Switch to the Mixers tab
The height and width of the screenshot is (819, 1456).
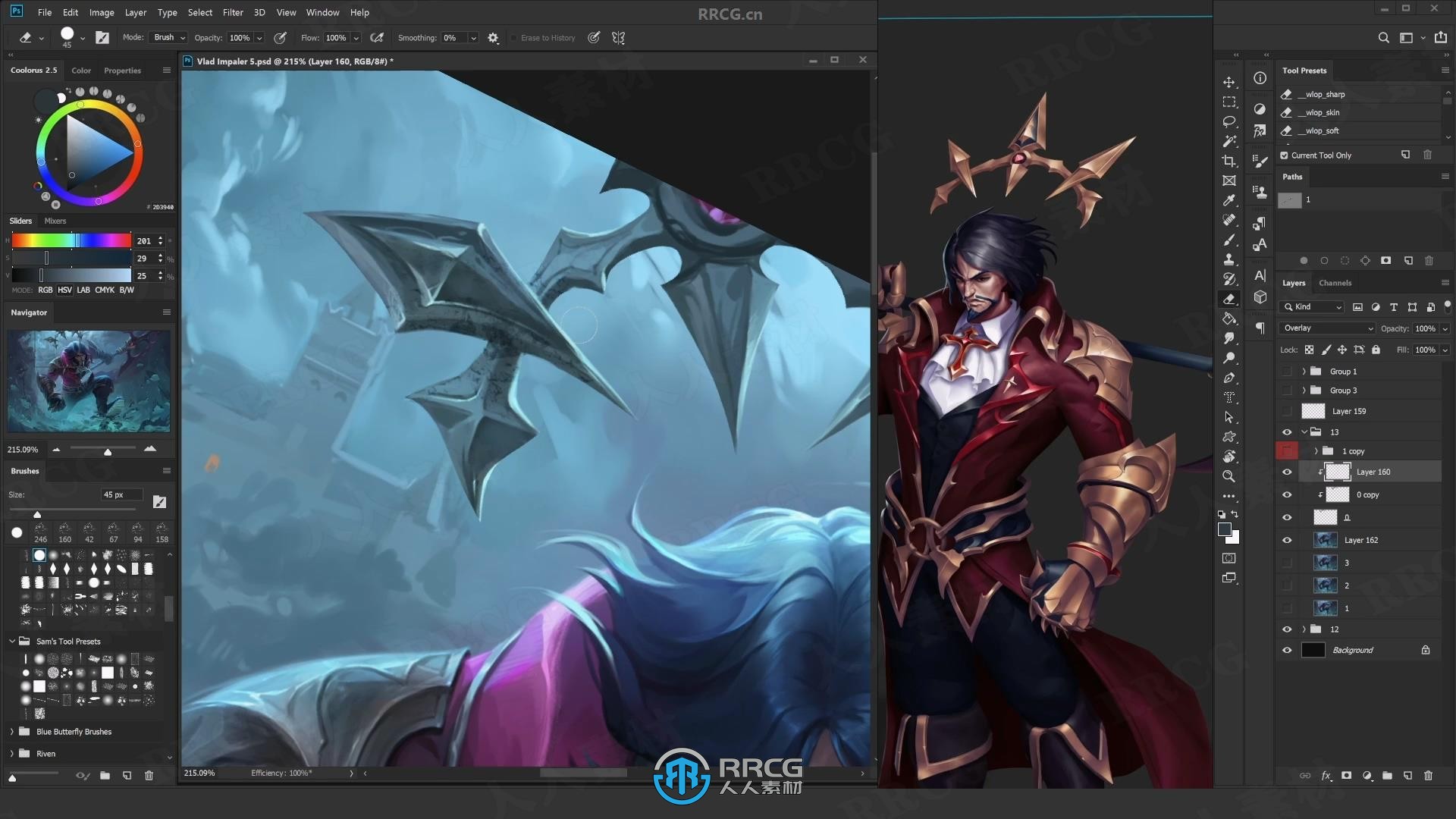(55, 221)
